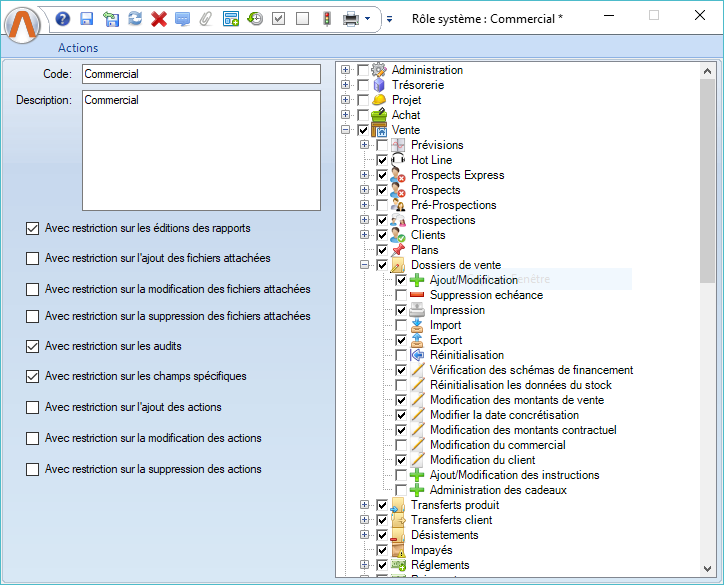Collapse the Dossiers de vente node
The height and width of the screenshot is (585, 724).
coord(365,265)
